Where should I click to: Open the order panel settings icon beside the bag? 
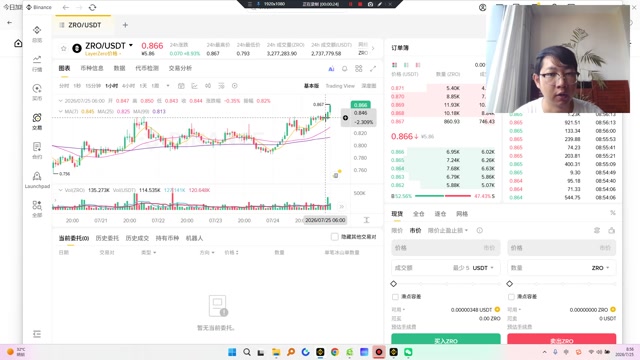[597, 230]
